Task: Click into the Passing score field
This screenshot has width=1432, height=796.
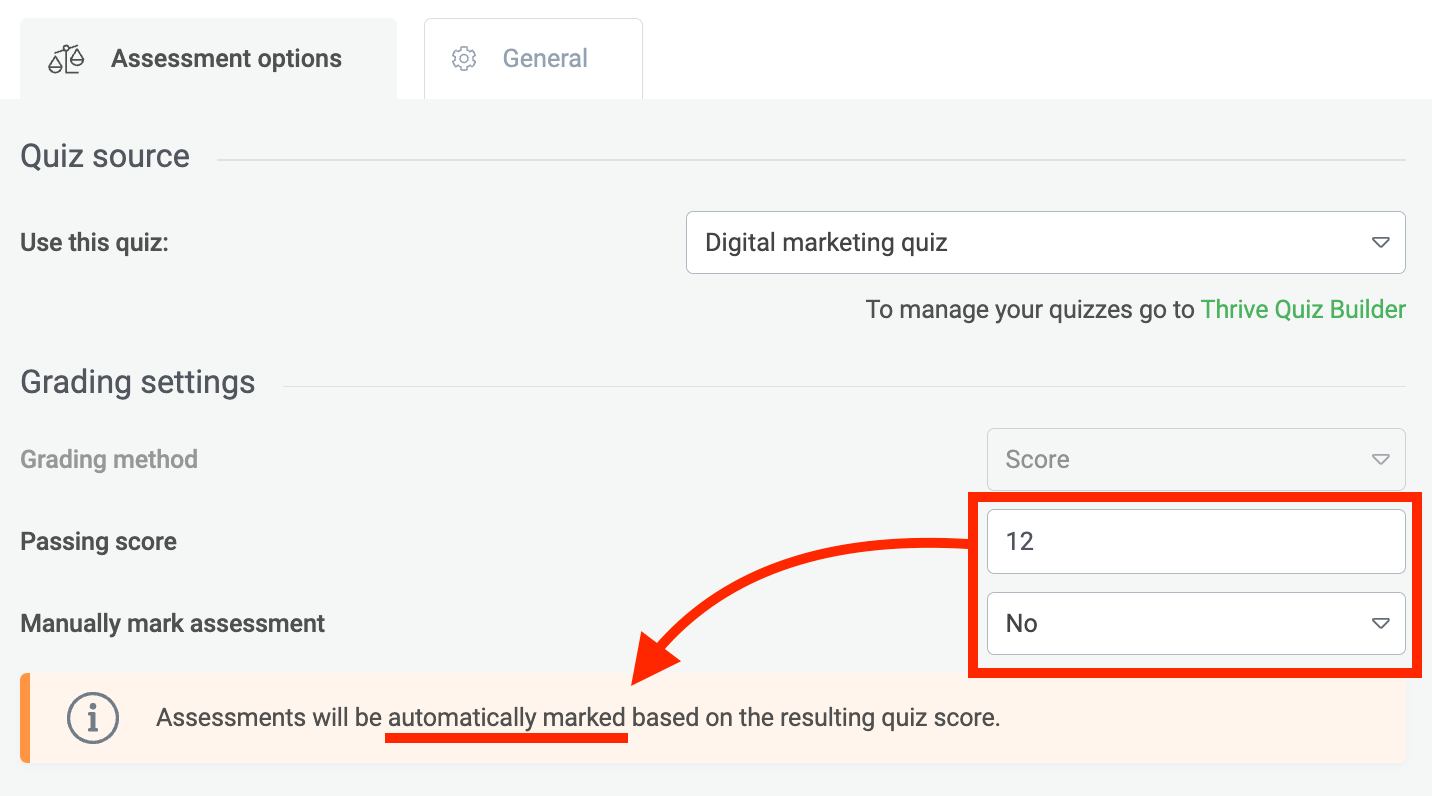Action: pos(1194,541)
